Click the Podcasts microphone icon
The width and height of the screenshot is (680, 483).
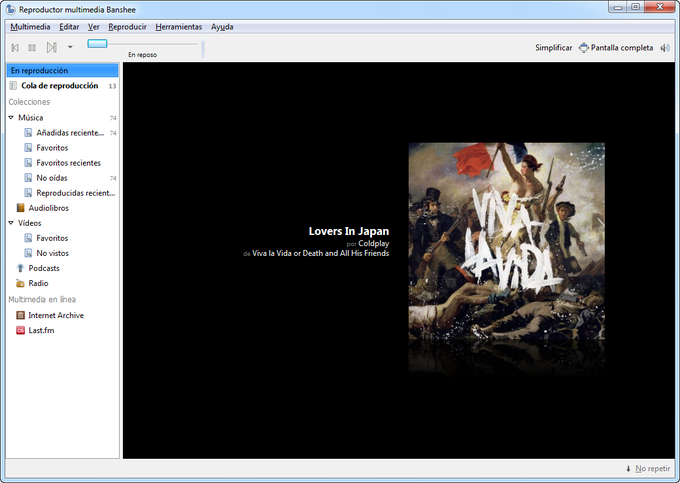(20, 268)
